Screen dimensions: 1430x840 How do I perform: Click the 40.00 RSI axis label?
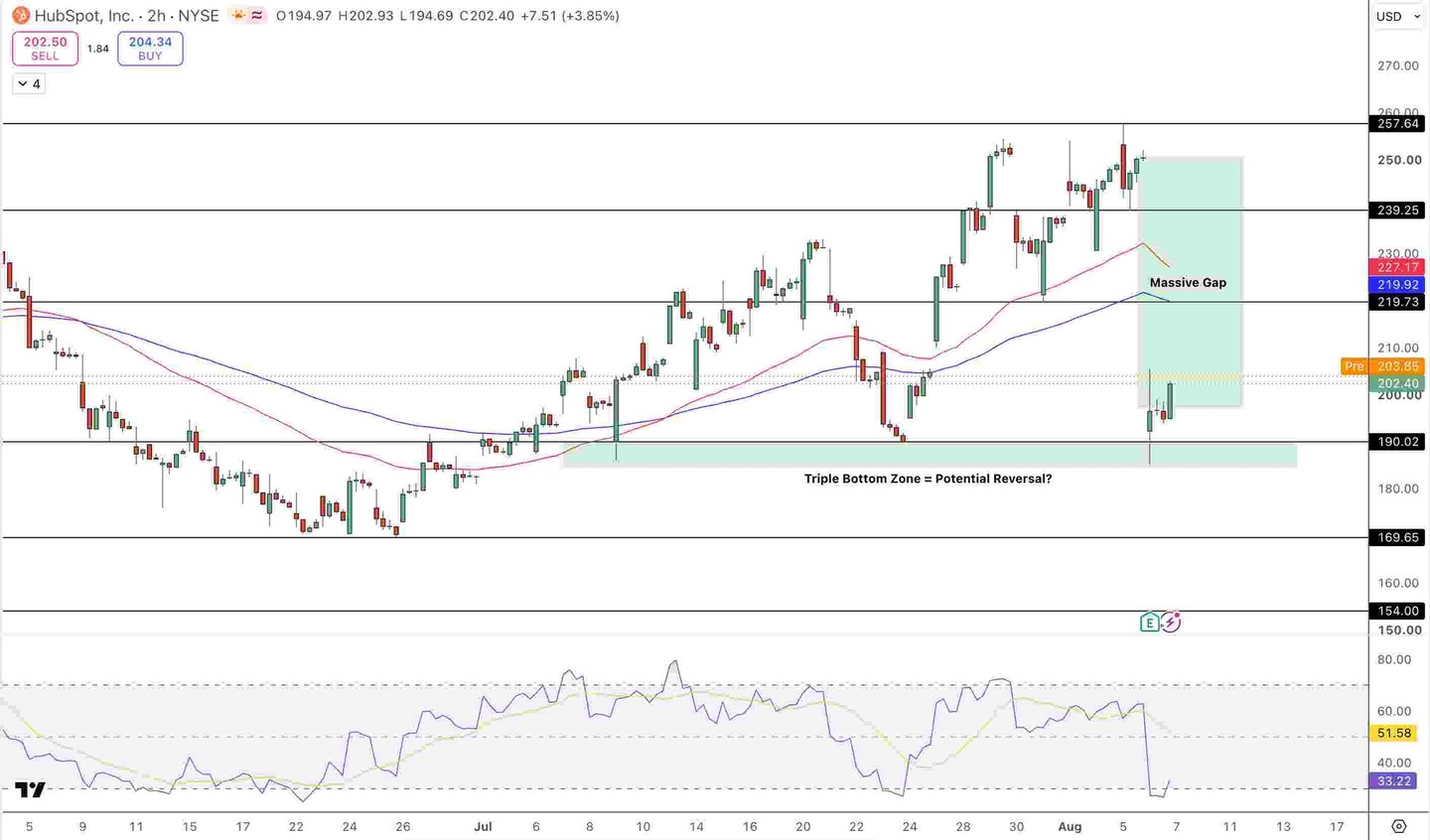(x=1394, y=764)
